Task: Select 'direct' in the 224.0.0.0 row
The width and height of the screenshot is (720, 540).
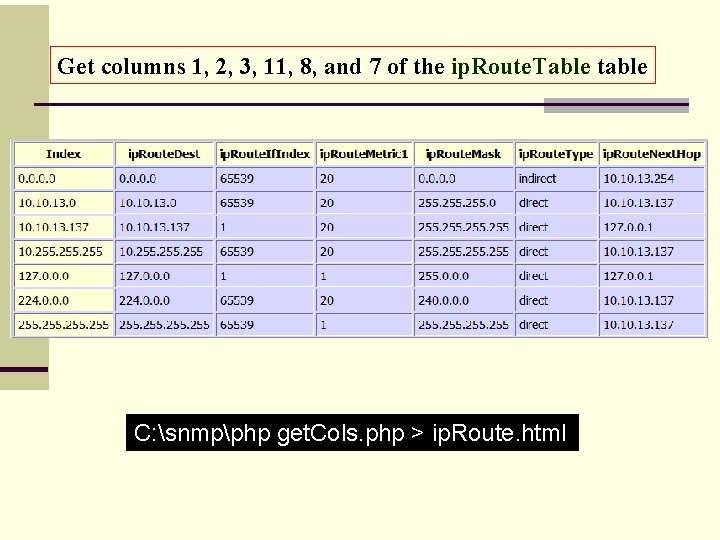Action: tap(556, 300)
